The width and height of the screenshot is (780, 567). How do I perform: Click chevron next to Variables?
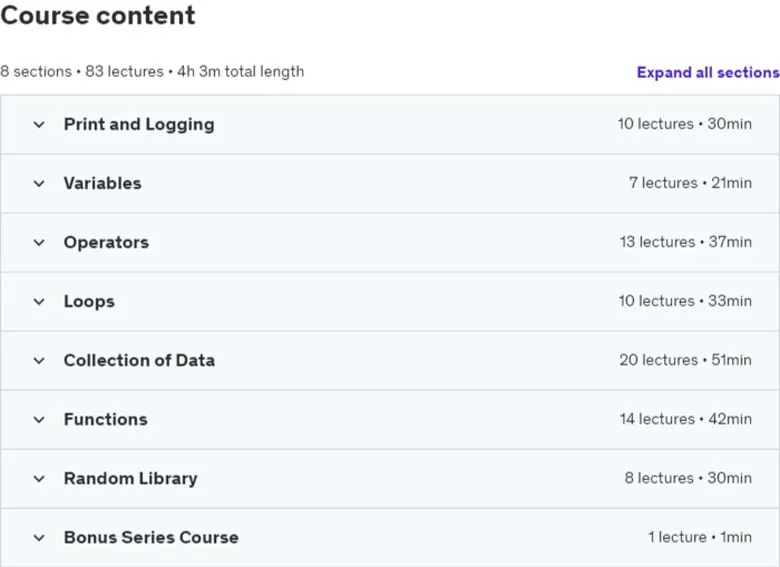pos(39,184)
